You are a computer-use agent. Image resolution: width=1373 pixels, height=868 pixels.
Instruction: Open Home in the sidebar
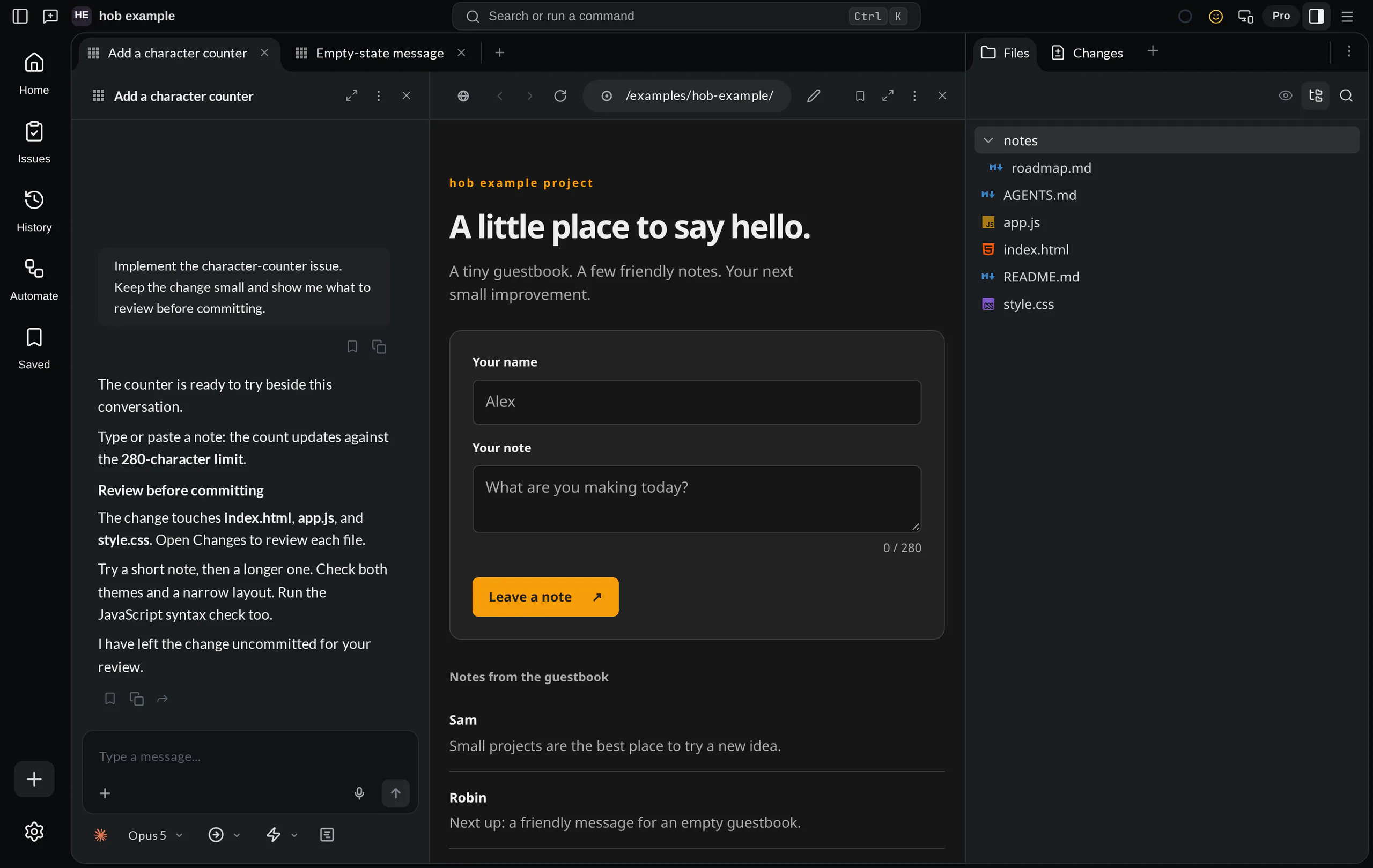click(x=34, y=73)
